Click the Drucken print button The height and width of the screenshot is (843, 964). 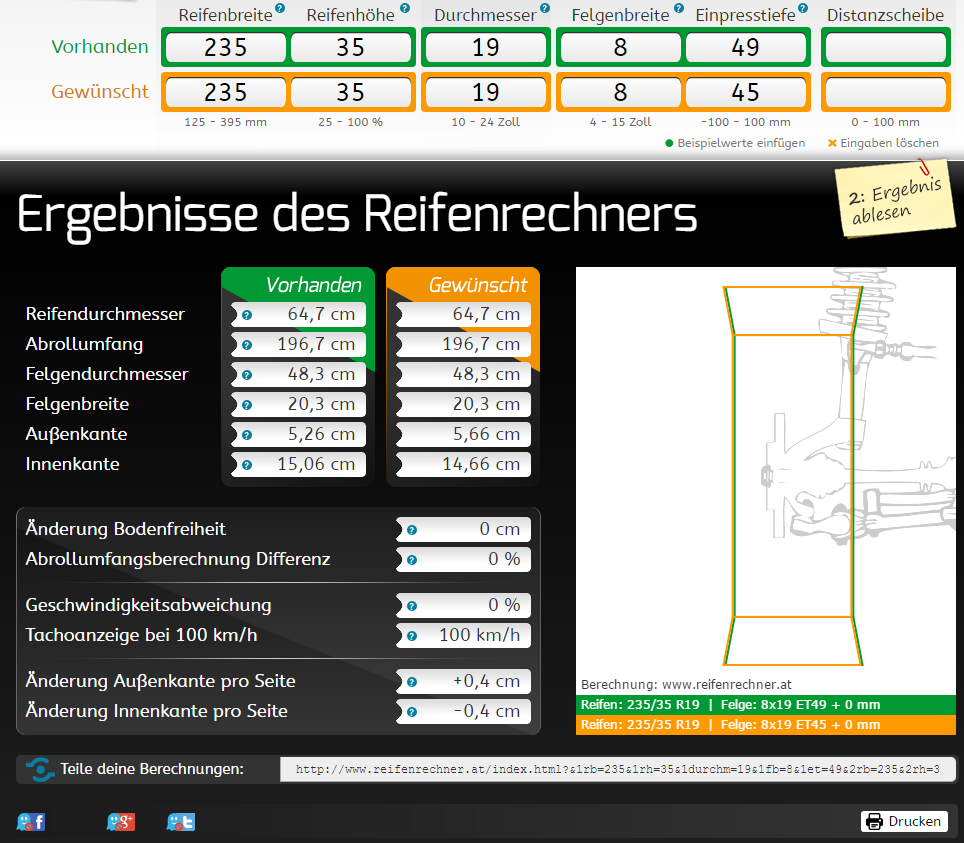pos(904,821)
